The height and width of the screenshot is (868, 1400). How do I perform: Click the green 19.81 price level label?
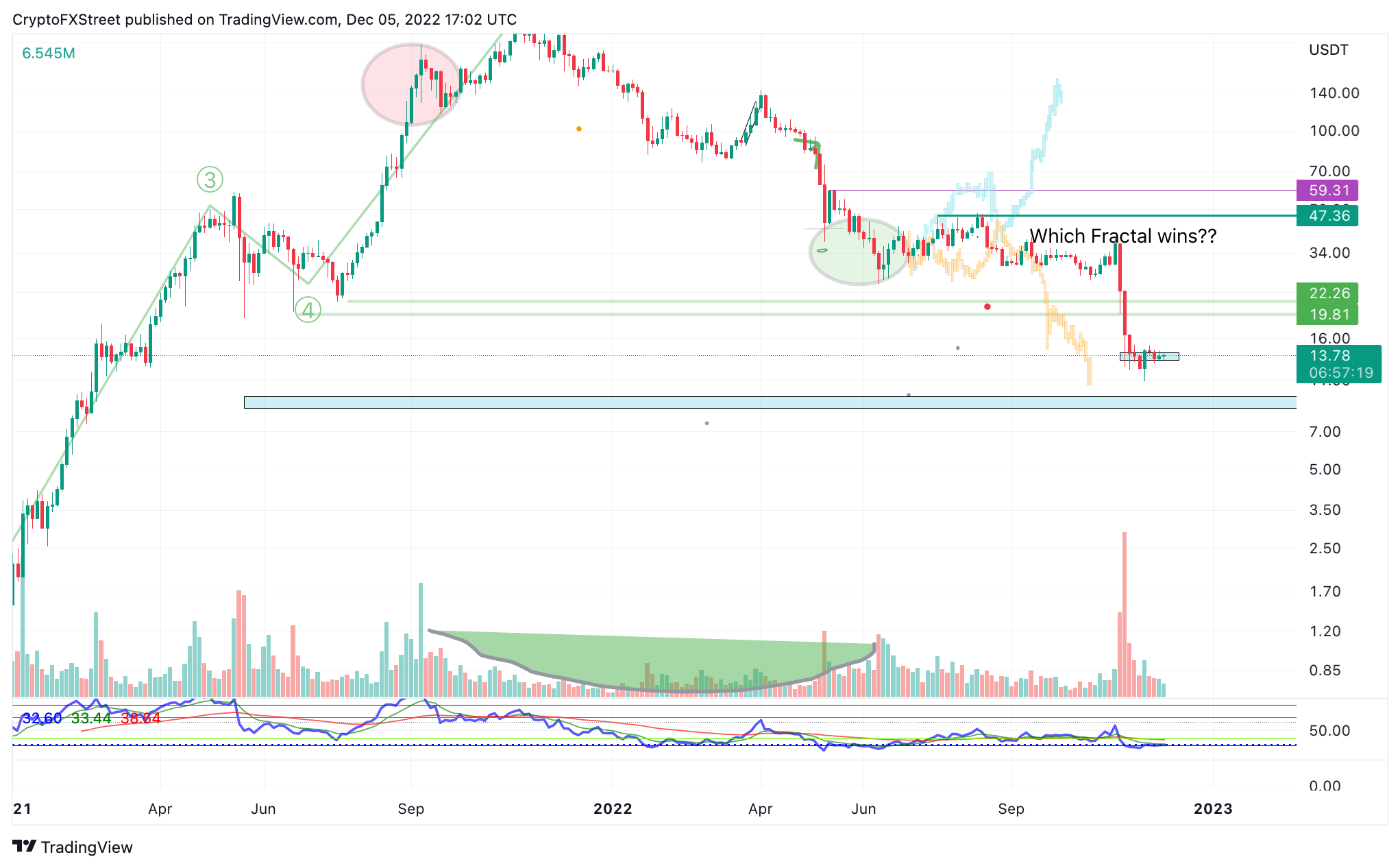tap(1327, 315)
